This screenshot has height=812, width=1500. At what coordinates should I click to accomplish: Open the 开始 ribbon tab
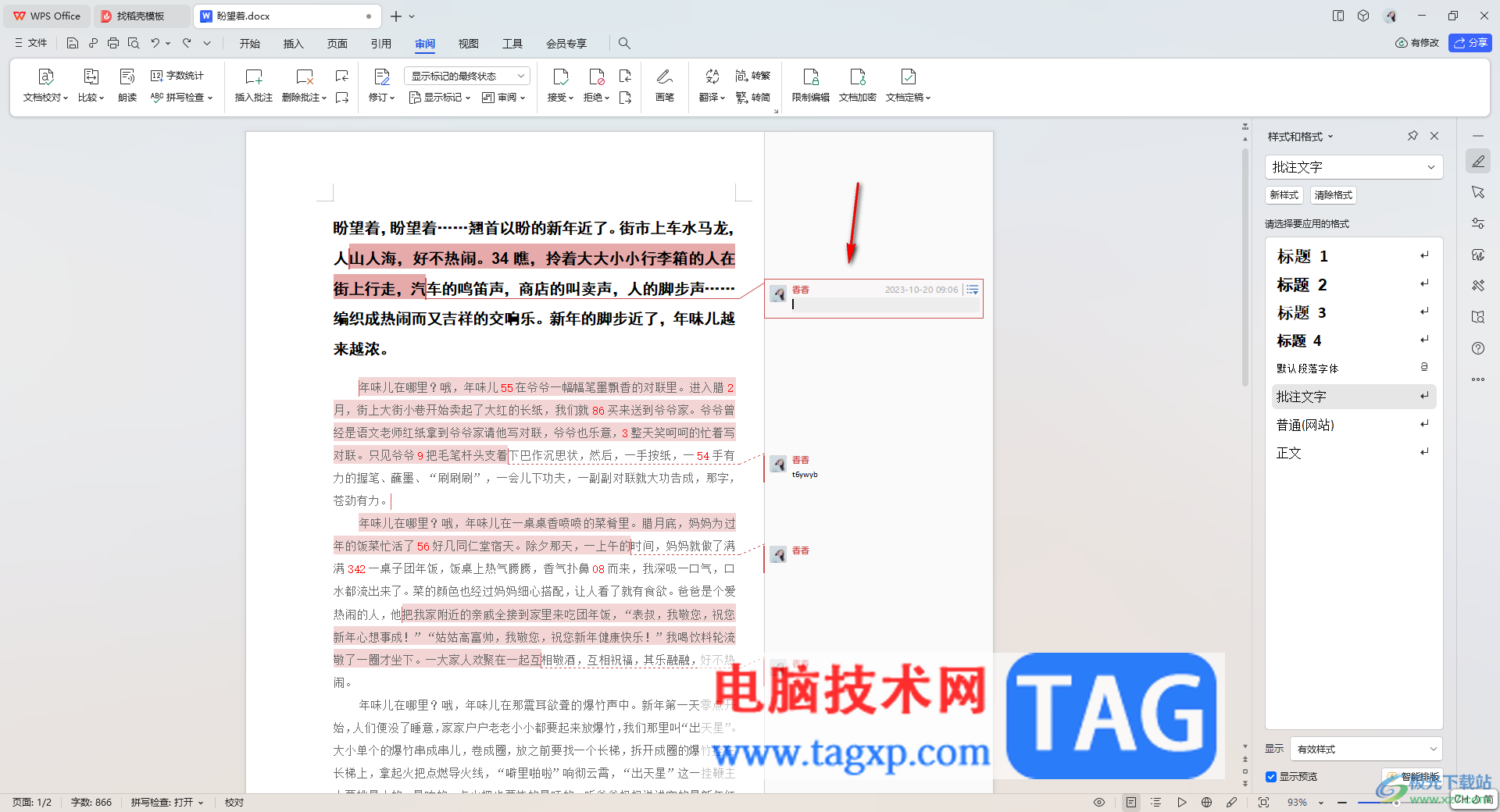tap(250, 44)
